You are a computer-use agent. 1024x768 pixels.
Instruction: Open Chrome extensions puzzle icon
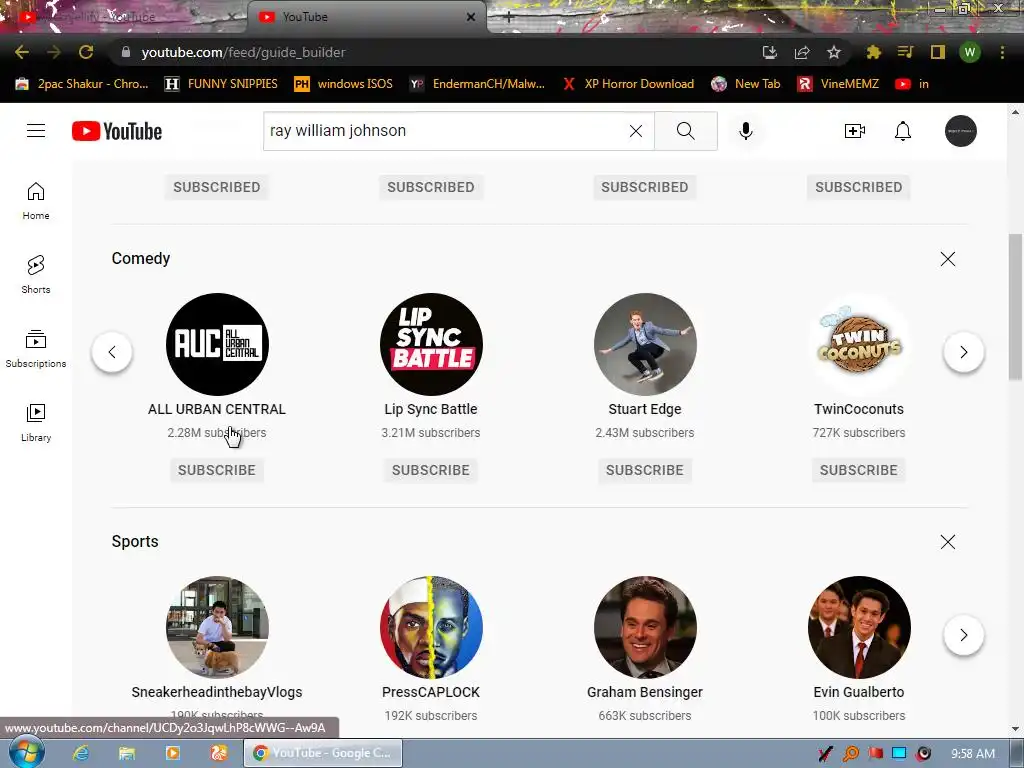click(873, 52)
